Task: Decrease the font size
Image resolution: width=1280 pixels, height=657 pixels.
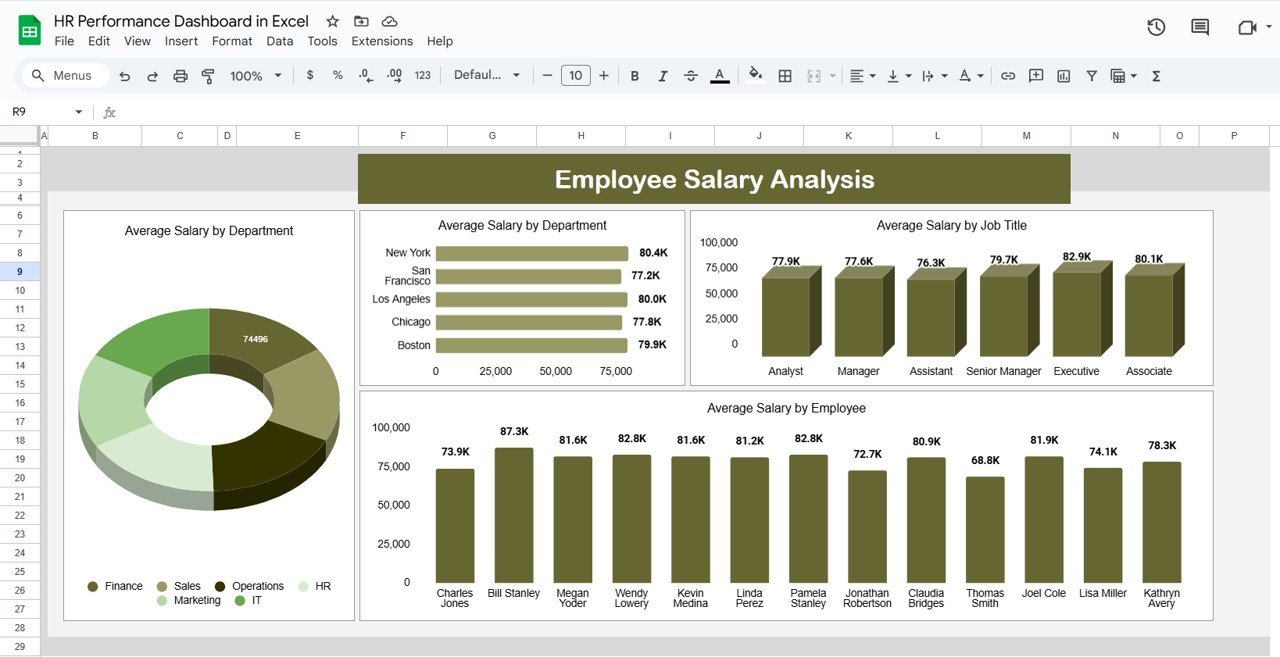Action: pyautogui.click(x=547, y=76)
